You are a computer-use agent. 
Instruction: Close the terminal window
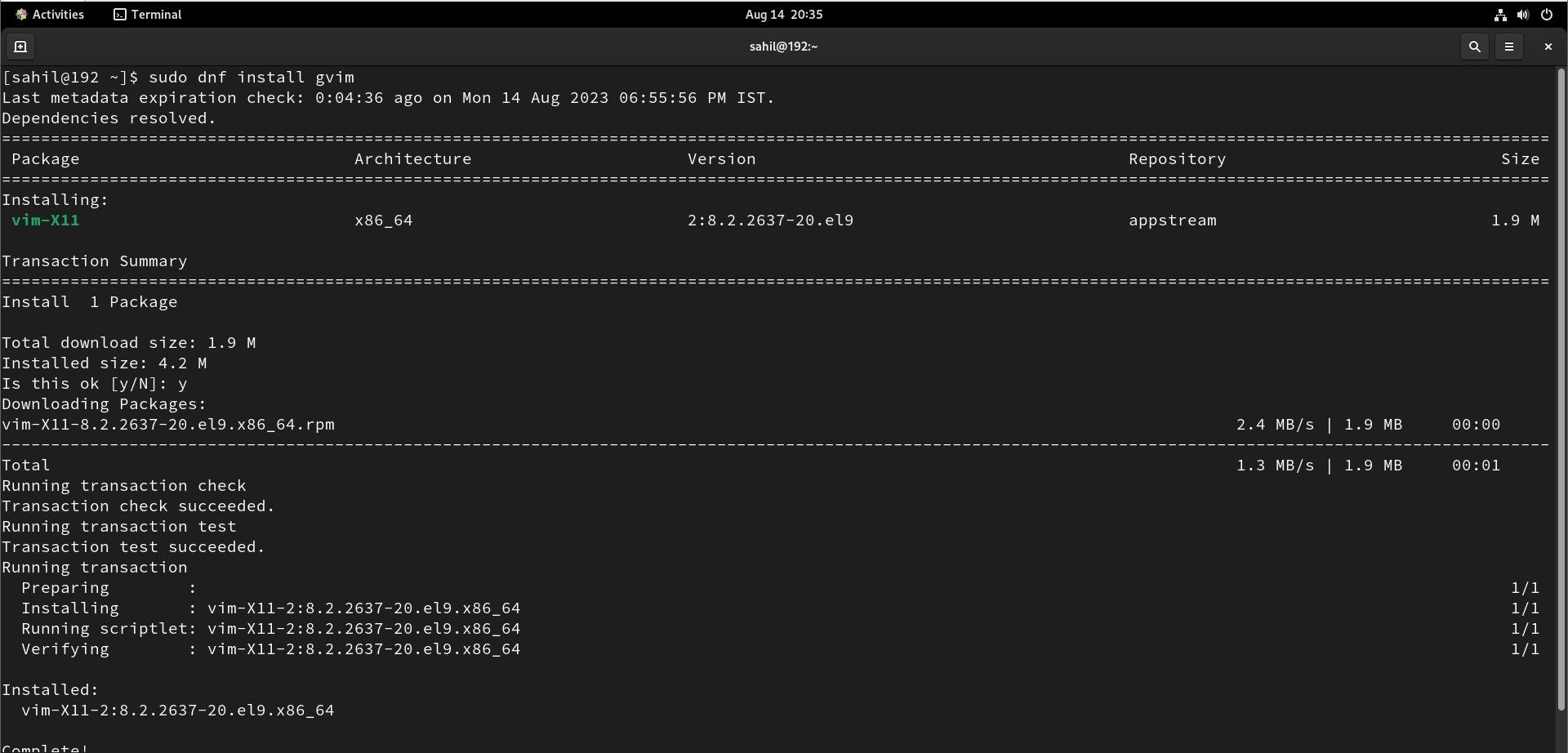click(x=1548, y=47)
